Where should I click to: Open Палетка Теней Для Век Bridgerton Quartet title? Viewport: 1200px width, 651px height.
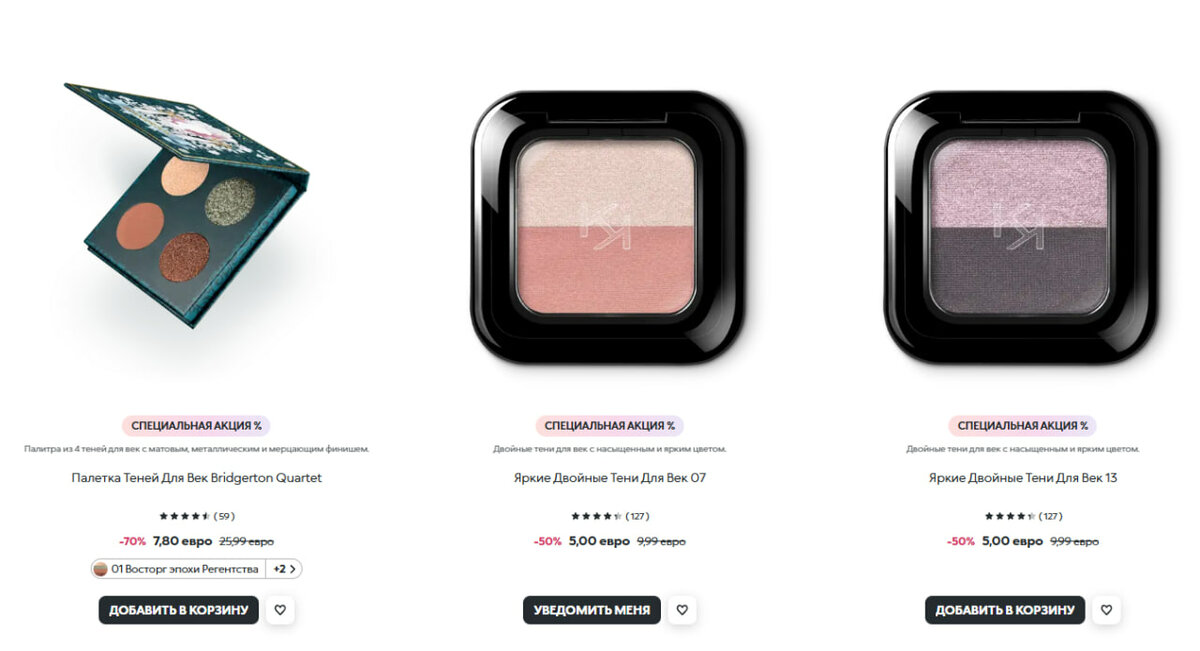tap(197, 478)
